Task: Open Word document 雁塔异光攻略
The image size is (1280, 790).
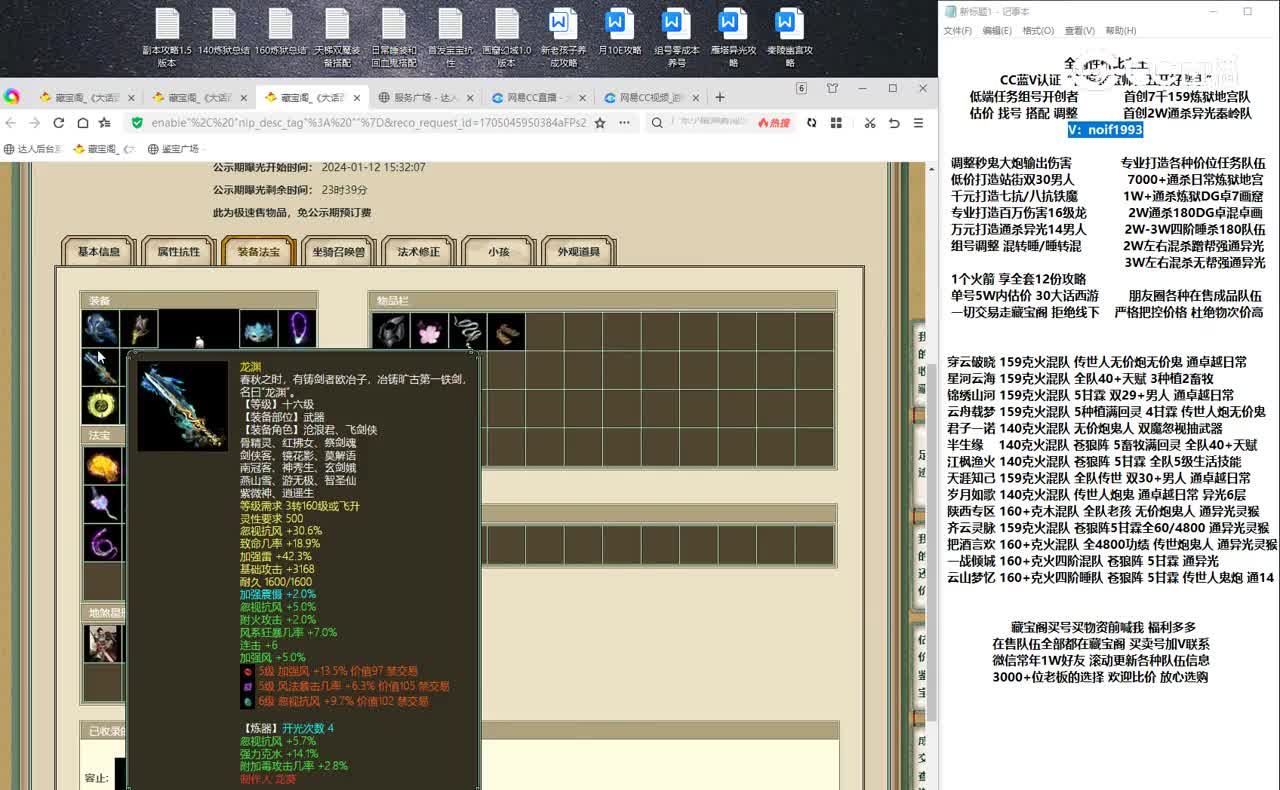Action: [x=733, y=38]
